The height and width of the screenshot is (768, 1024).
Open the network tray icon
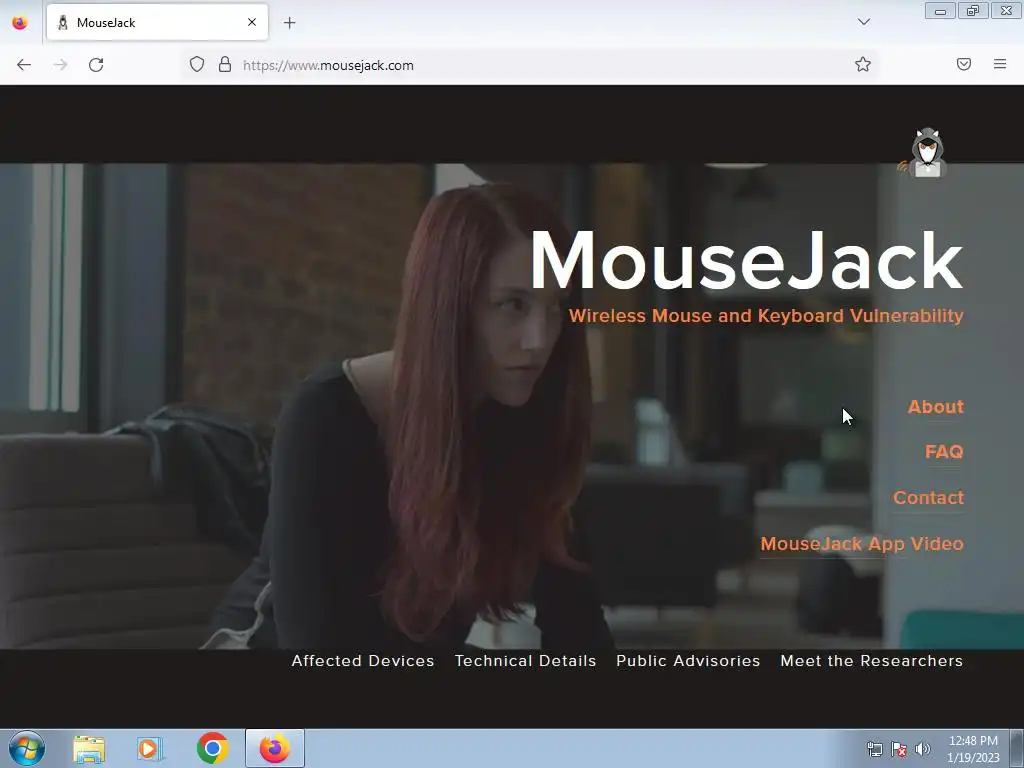pos(874,749)
